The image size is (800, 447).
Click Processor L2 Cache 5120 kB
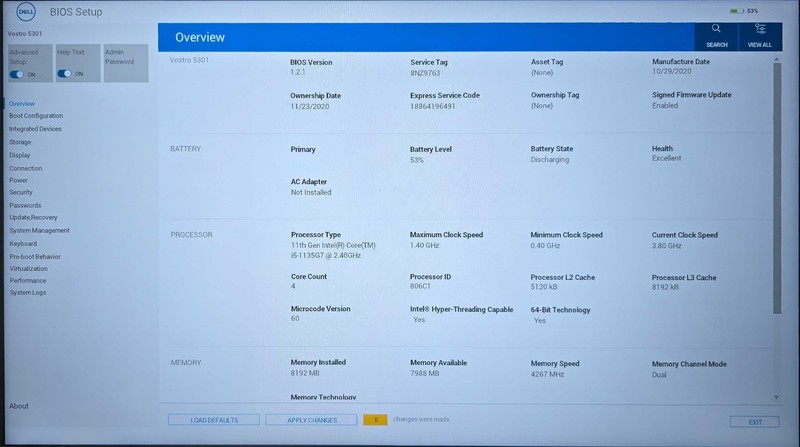coord(544,287)
